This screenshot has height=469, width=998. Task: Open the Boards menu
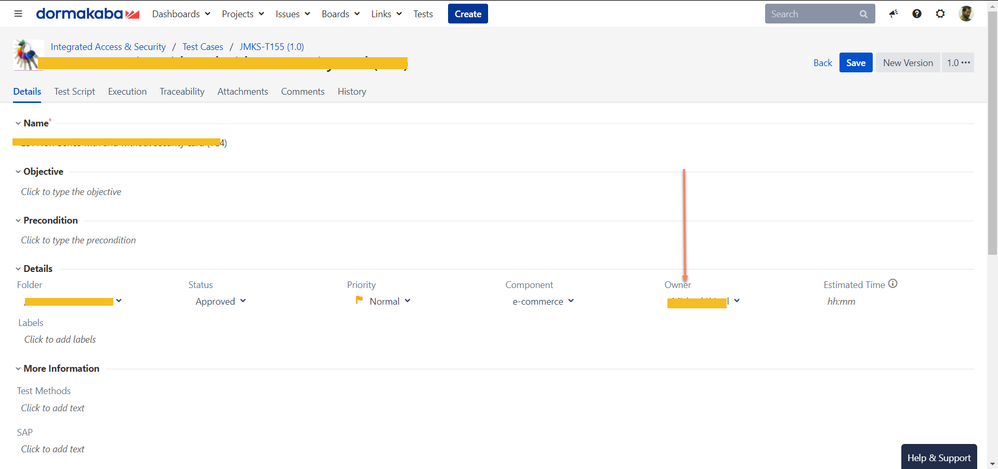pyautogui.click(x=341, y=13)
